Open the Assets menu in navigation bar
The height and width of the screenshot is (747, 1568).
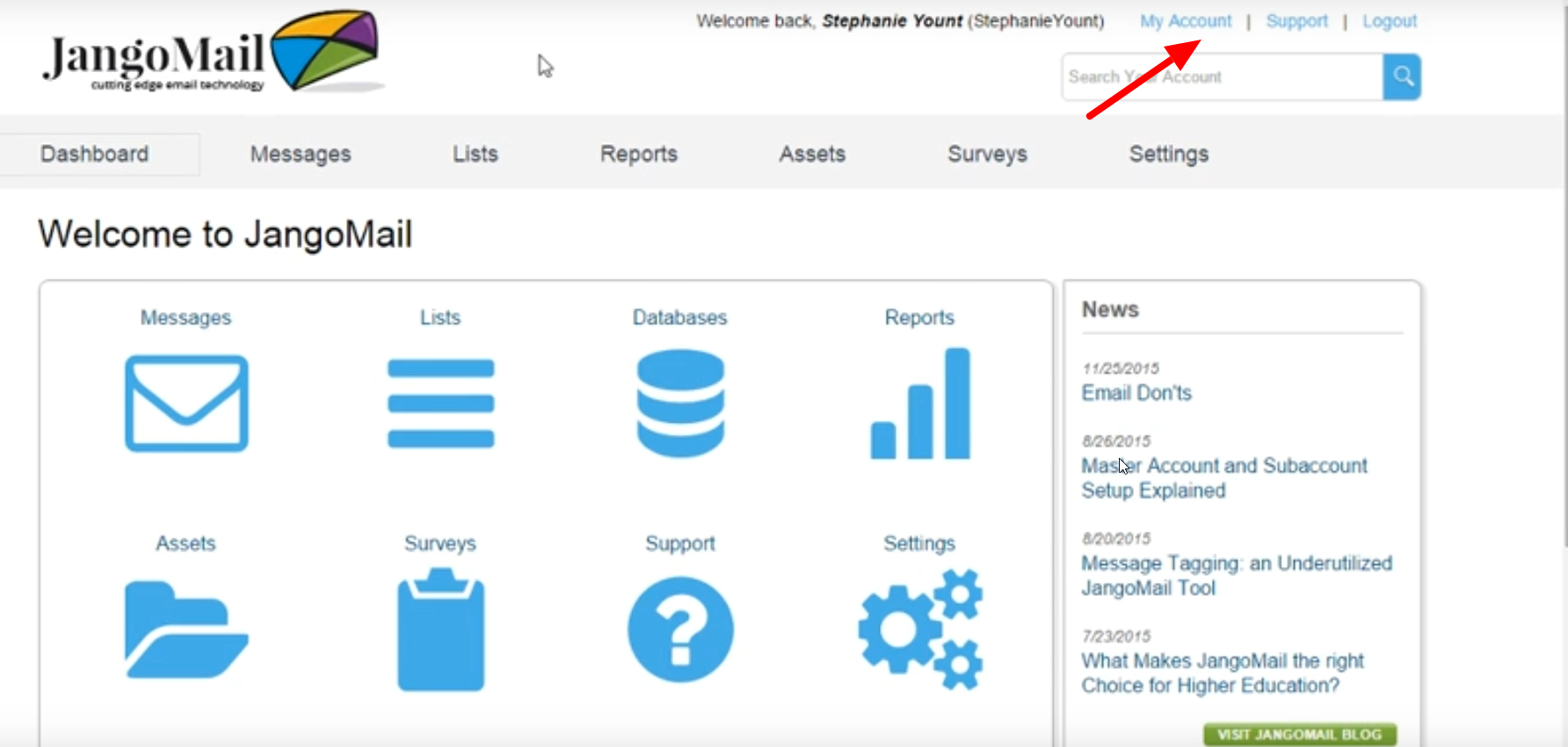coord(812,154)
